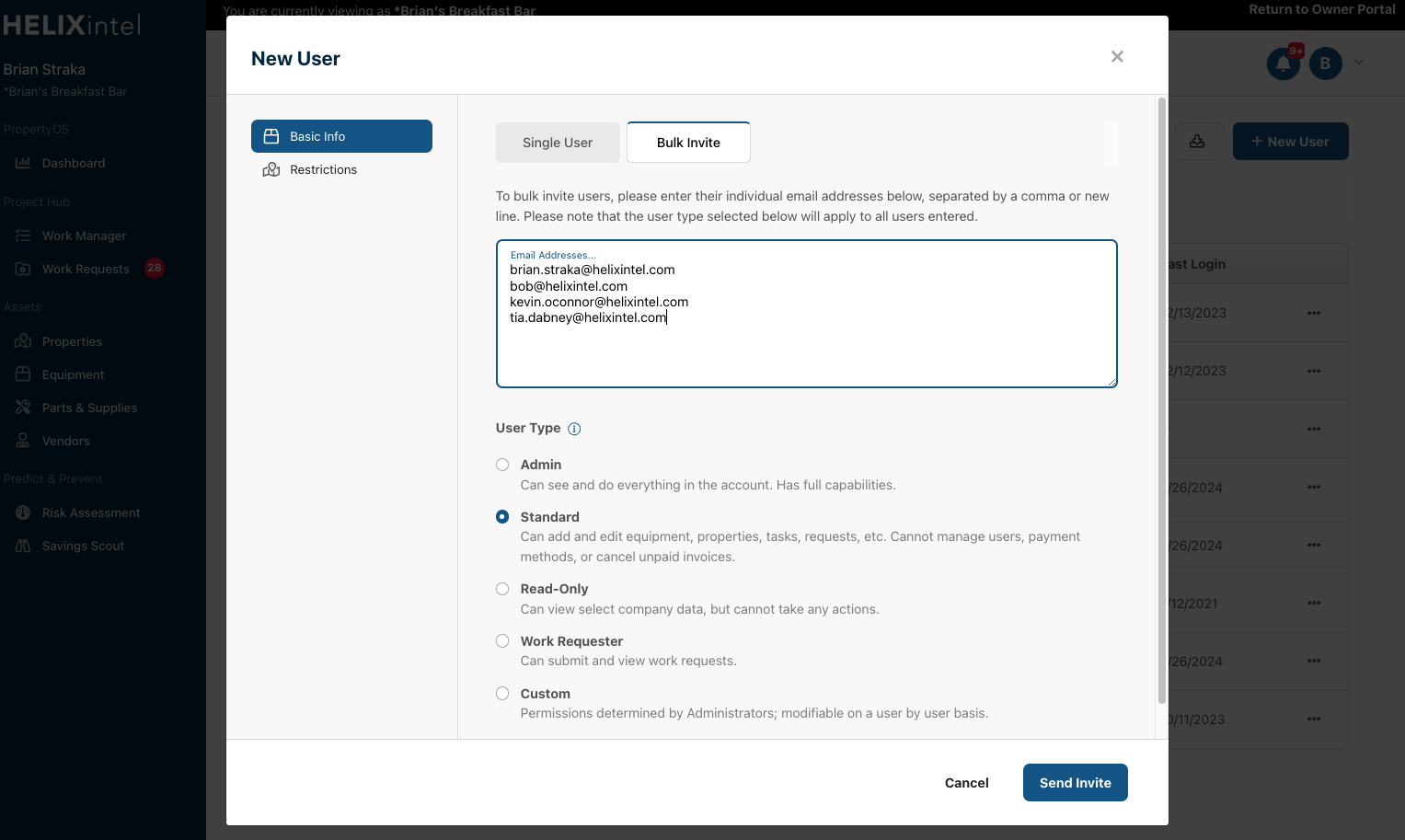Return to Owner Portal
Image resolution: width=1405 pixels, height=840 pixels.
[1322, 9]
